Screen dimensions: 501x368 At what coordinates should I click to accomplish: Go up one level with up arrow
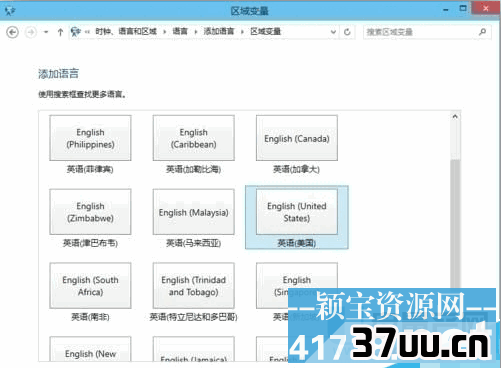(60, 32)
